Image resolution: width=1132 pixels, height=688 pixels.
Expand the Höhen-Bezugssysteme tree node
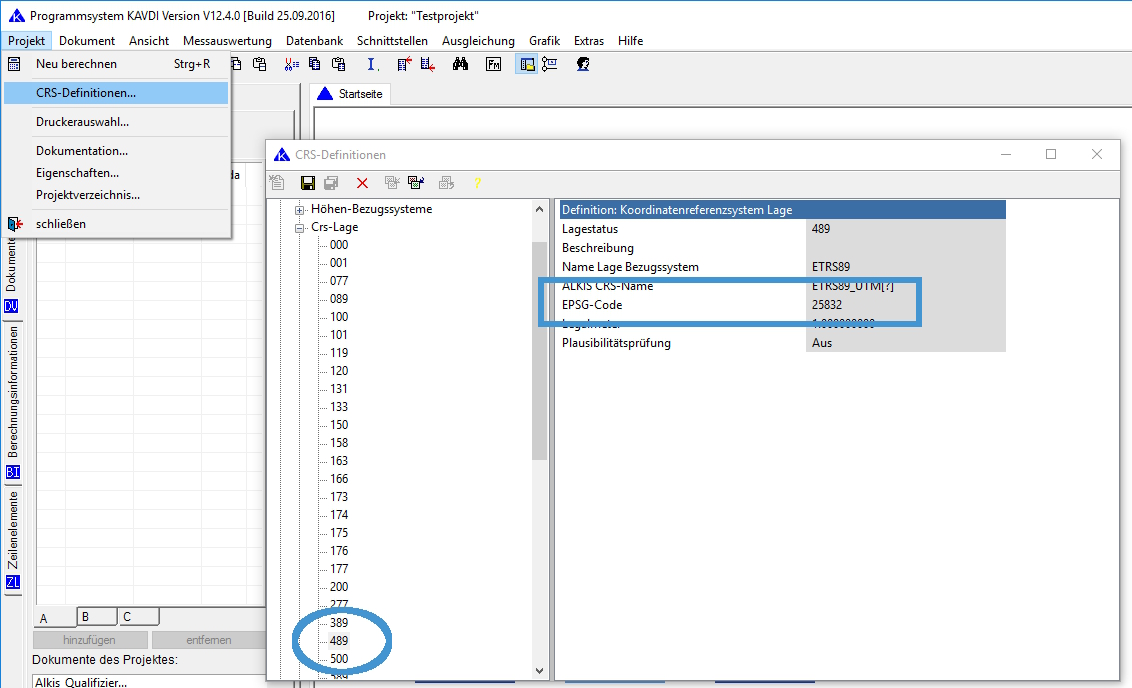point(299,209)
